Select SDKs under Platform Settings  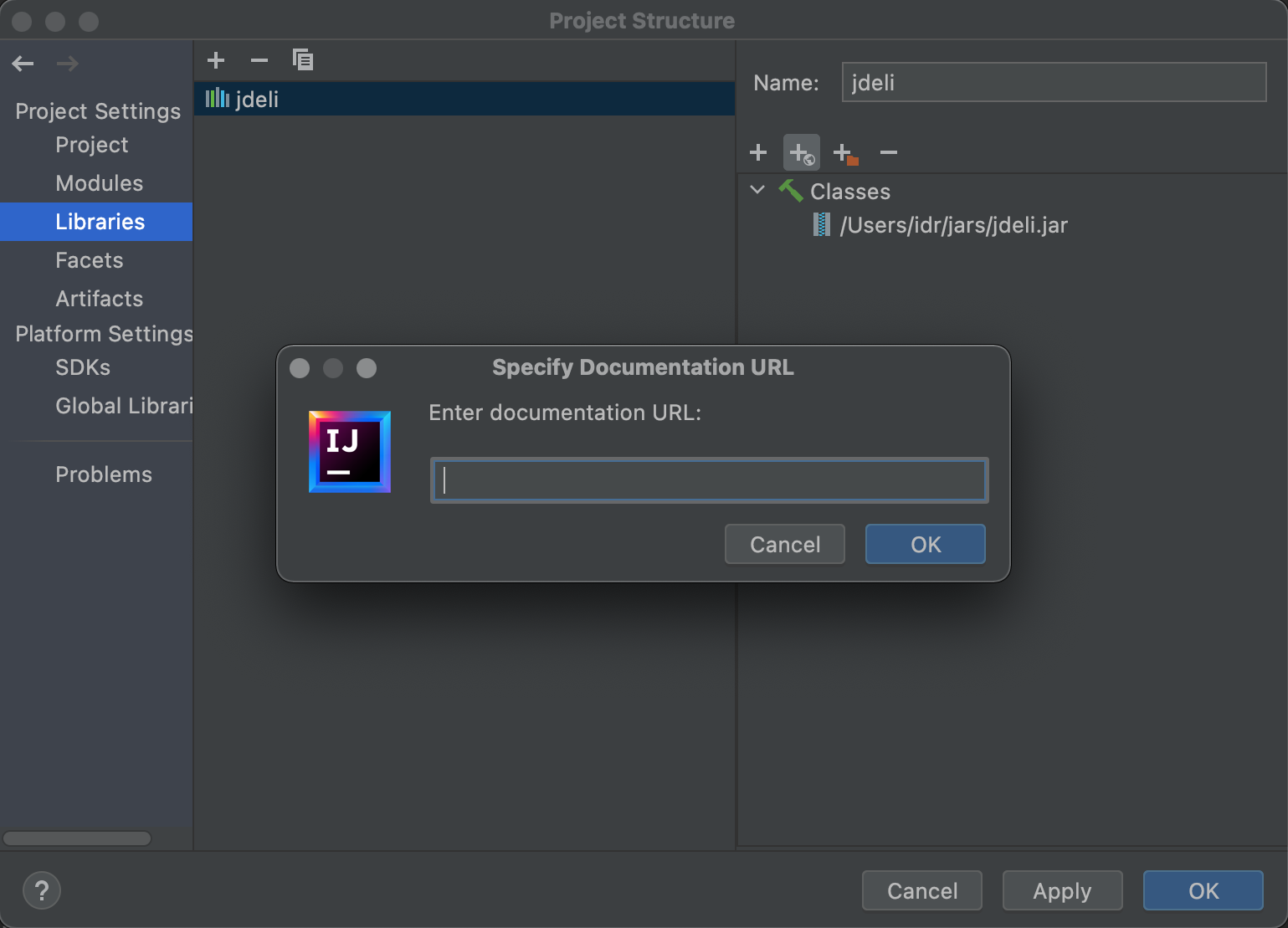click(83, 367)
